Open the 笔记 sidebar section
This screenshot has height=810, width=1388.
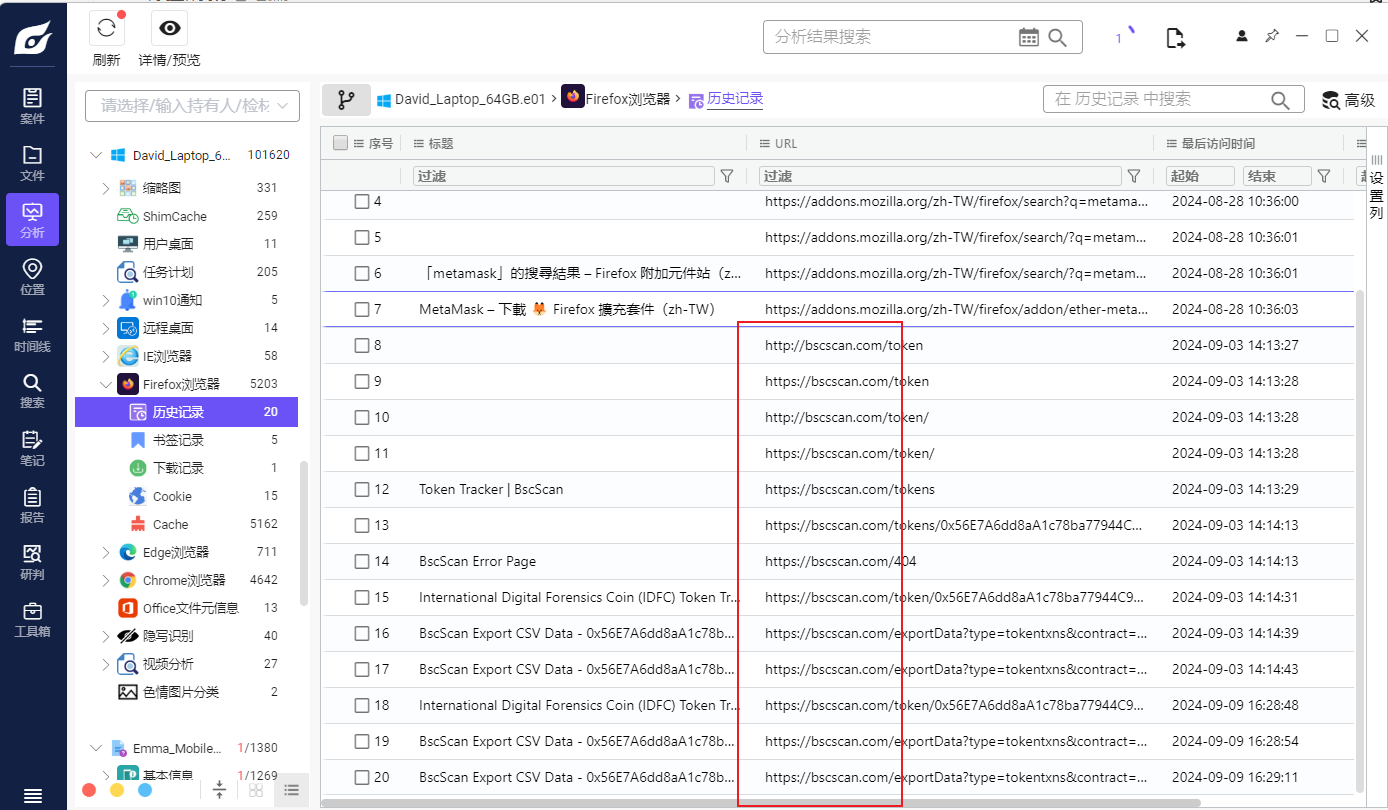tap(32, 447)
